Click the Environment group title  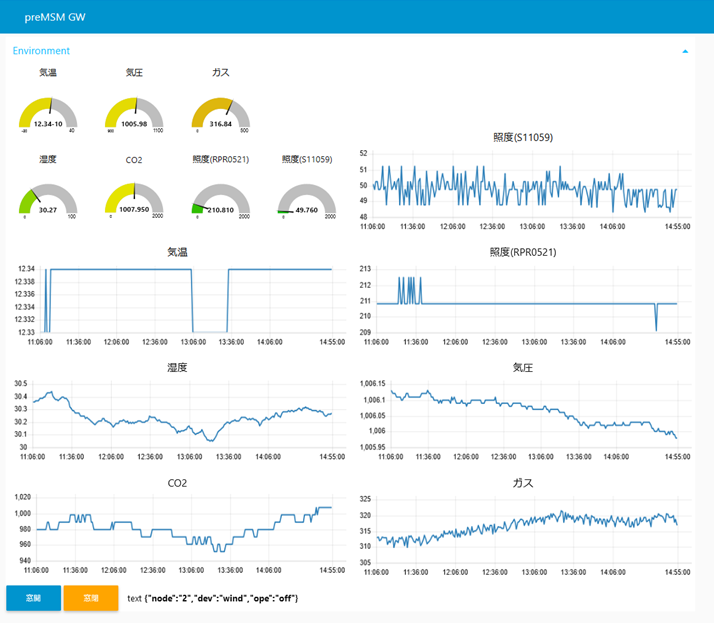(41, 50)
